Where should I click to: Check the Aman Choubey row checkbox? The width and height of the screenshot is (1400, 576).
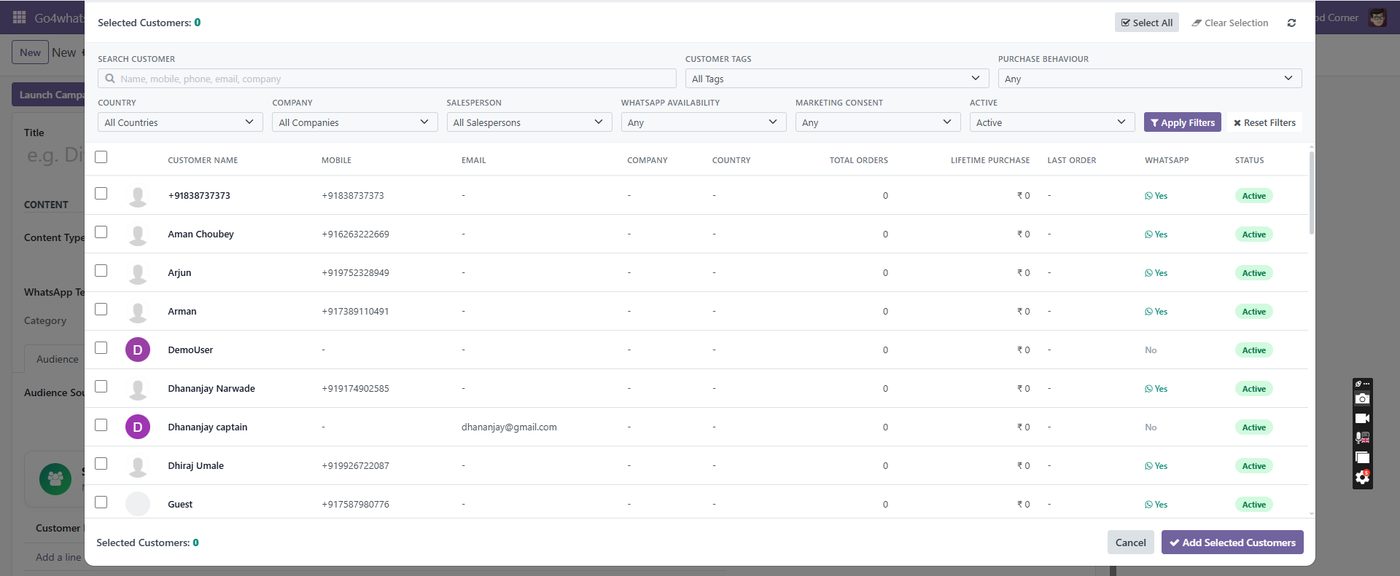[101, 232]
